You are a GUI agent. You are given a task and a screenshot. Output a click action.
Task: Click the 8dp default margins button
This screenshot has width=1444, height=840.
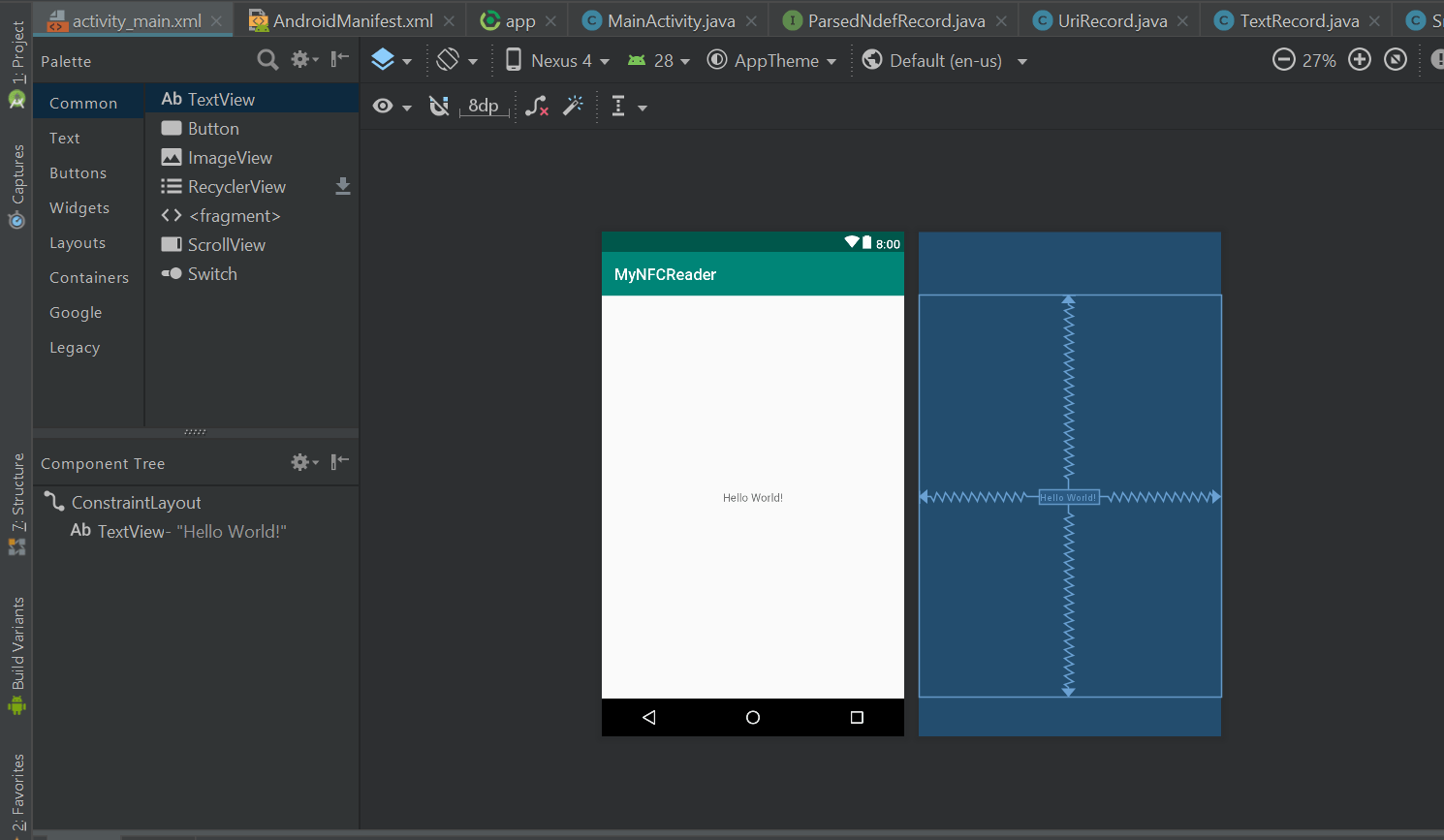484,106
